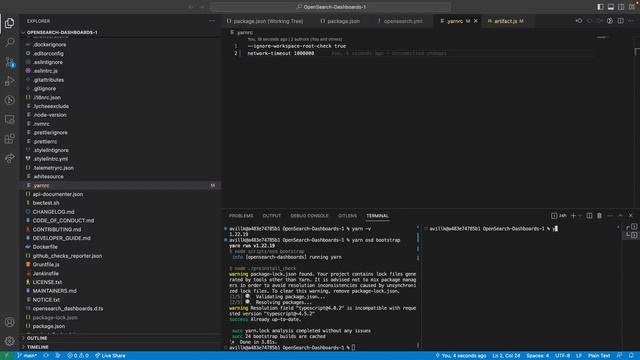
Task: Toggle bottom panel layout icon
Action: coord(611,7)
